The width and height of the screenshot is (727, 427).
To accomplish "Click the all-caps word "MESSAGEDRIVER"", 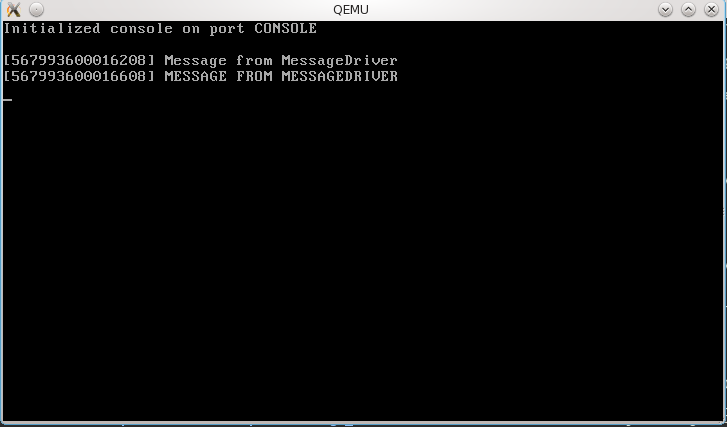I will coord(339,76).
